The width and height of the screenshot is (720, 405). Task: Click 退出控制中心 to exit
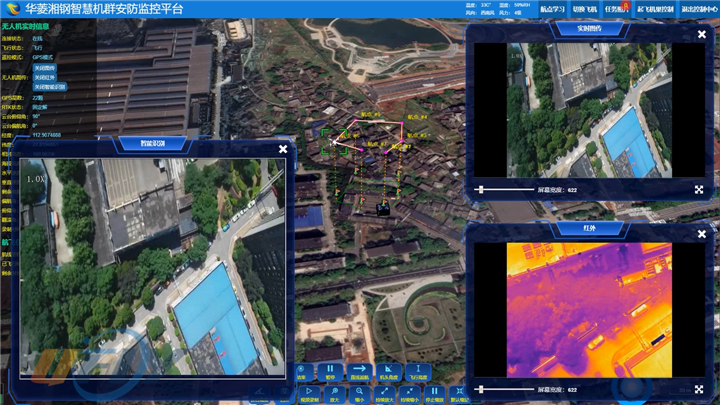click(x=698, y=9)
